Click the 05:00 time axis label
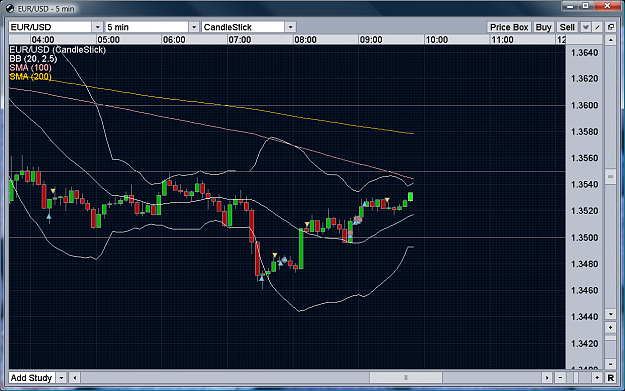This screenshot has width=625, height=391. click(x=108, y=40)
